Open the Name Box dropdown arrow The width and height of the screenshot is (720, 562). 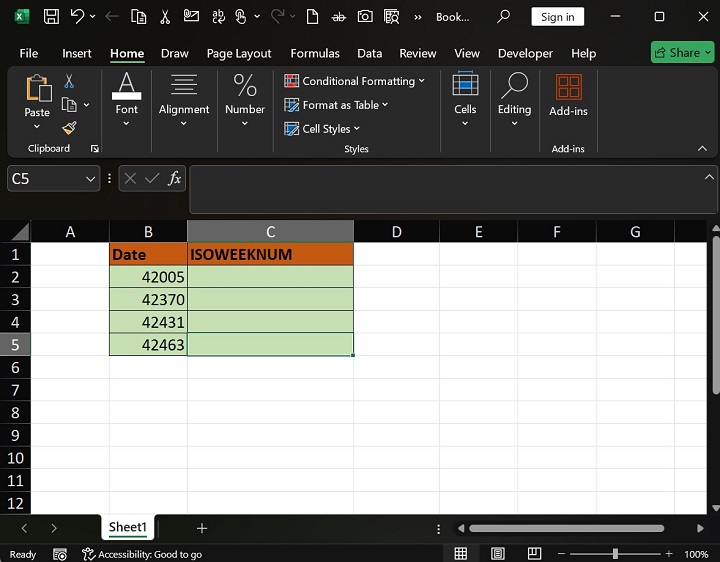[90, 179]
